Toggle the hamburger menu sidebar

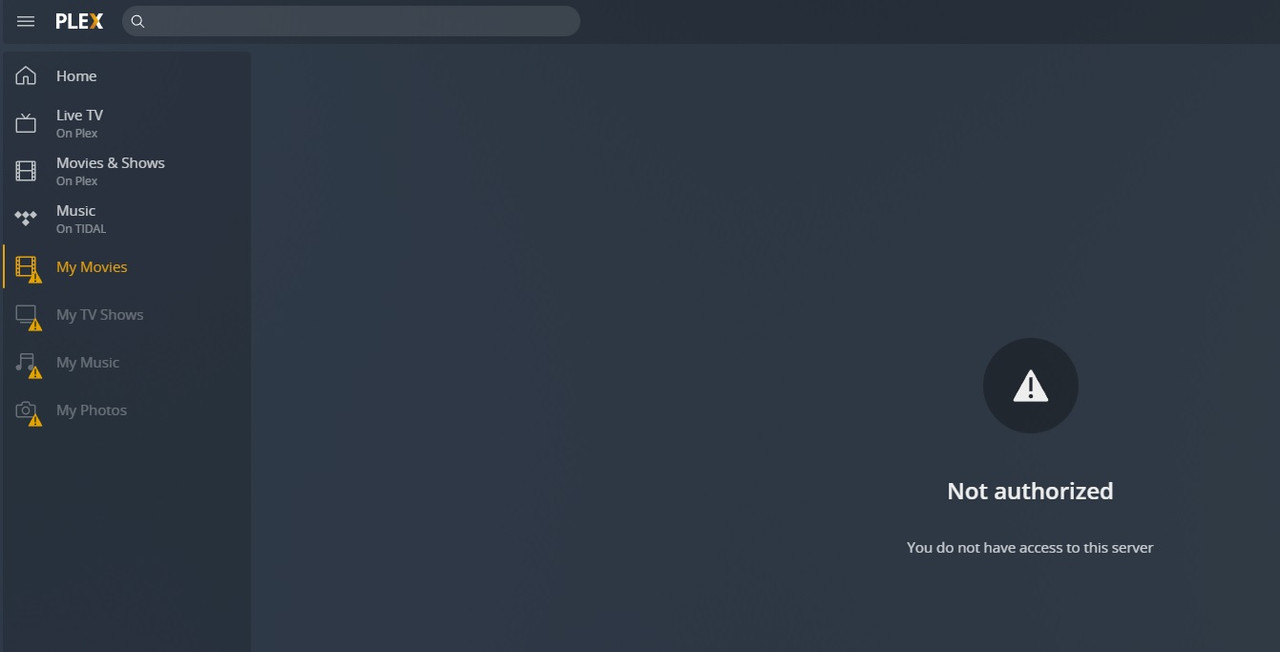[26, 21]
